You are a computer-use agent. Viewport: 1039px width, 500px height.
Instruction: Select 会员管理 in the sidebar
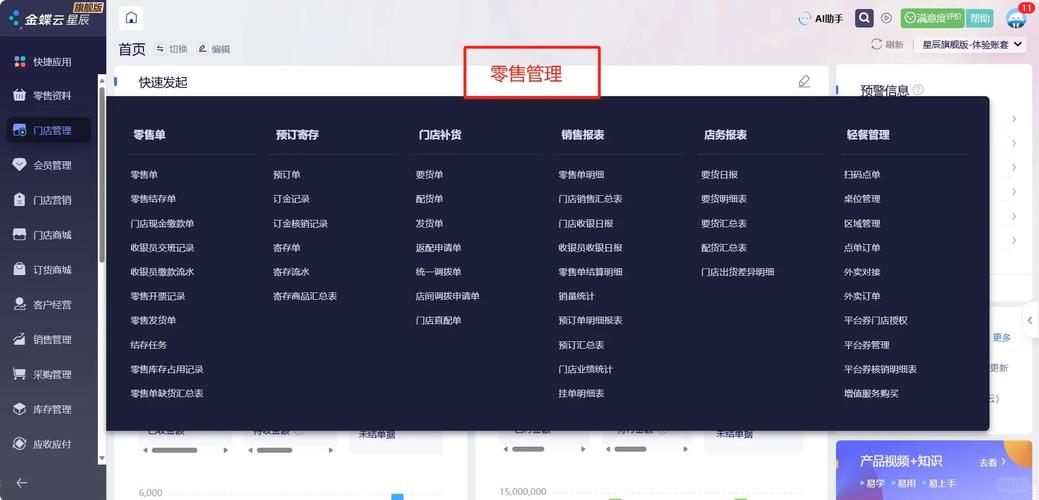49,165
